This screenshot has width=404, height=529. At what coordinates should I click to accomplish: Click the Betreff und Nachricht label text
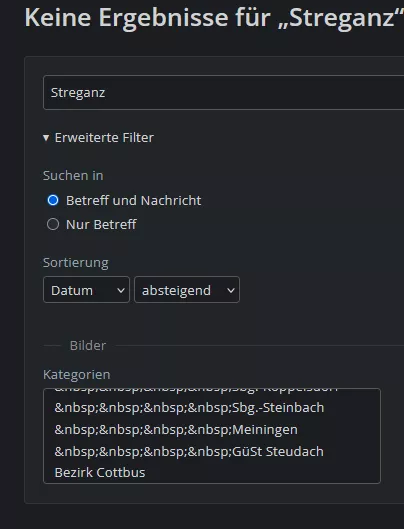pyautogui.click(x=134, y=200)
